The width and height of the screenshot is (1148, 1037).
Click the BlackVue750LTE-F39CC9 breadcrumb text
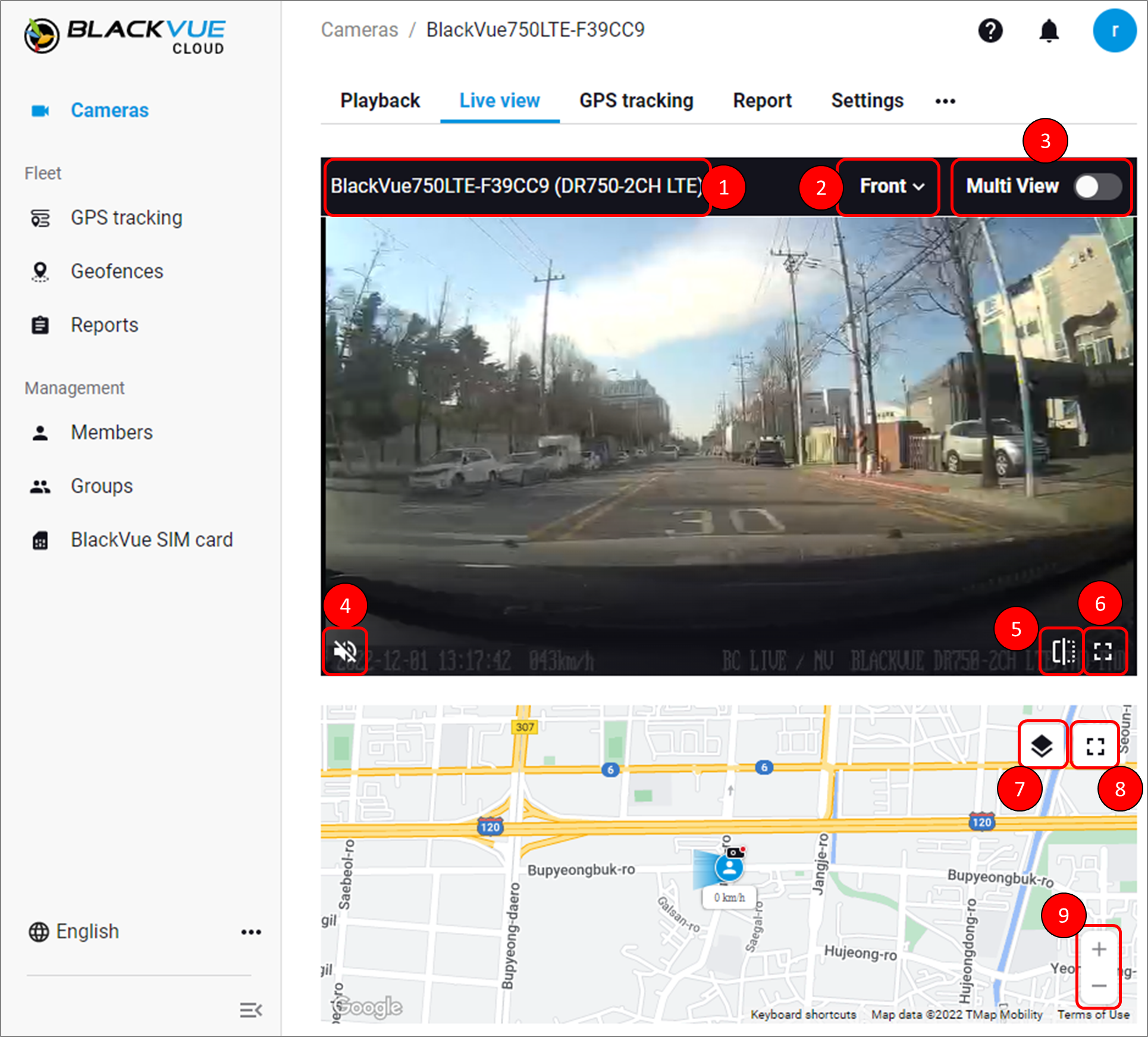click(x=535, y=30)
